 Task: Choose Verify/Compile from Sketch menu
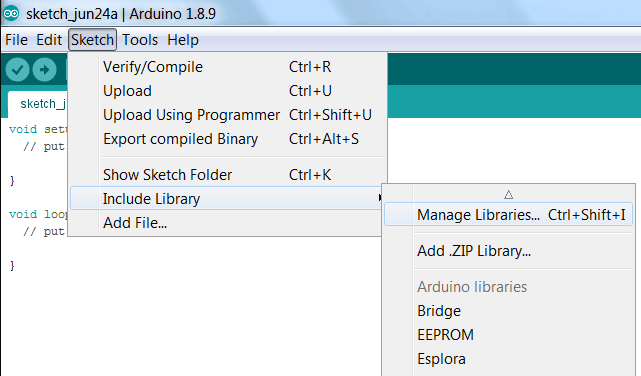227,67
